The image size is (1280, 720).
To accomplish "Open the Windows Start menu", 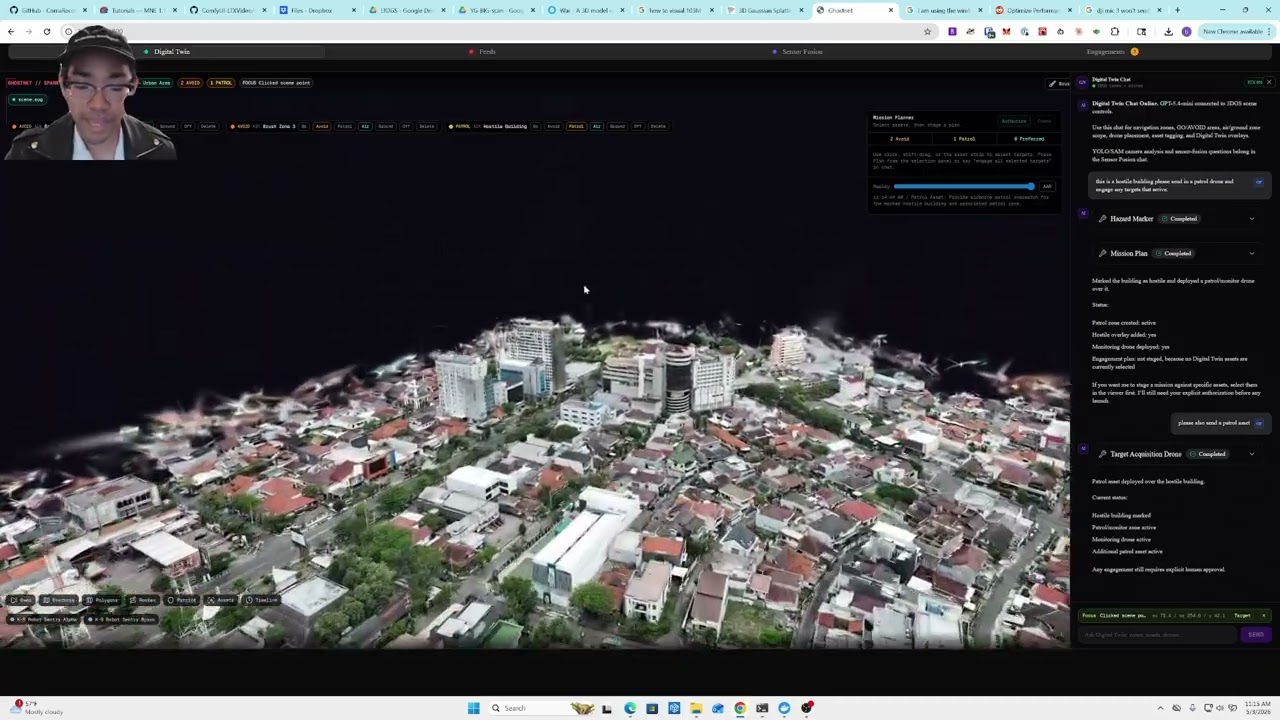I will 473,708.
